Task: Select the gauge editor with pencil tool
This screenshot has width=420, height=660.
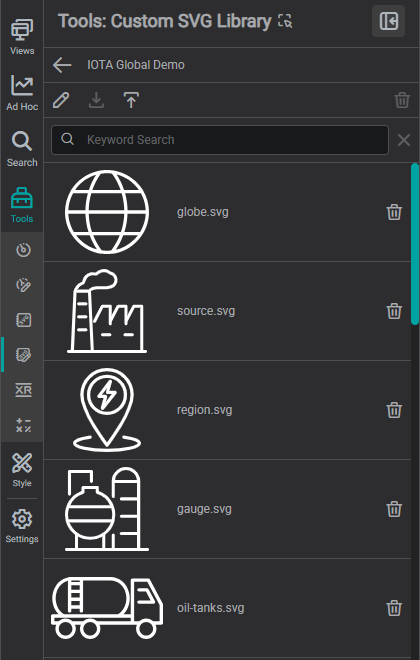Action: [x=23, y=285]
